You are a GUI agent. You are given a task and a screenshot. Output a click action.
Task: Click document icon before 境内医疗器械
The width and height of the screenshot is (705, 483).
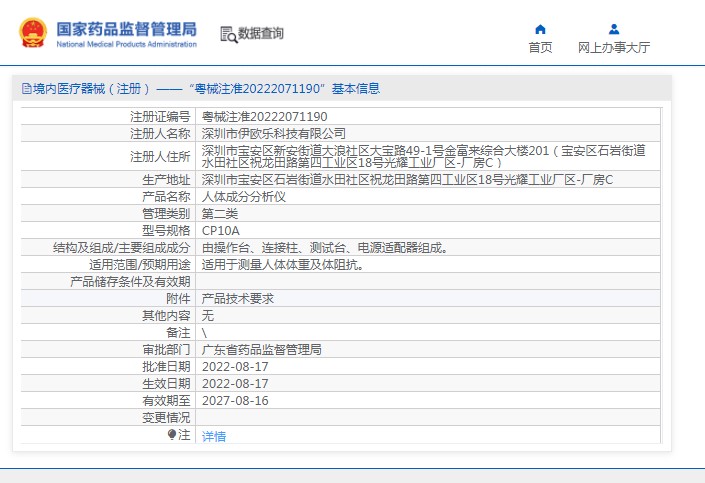pos(27,89)
